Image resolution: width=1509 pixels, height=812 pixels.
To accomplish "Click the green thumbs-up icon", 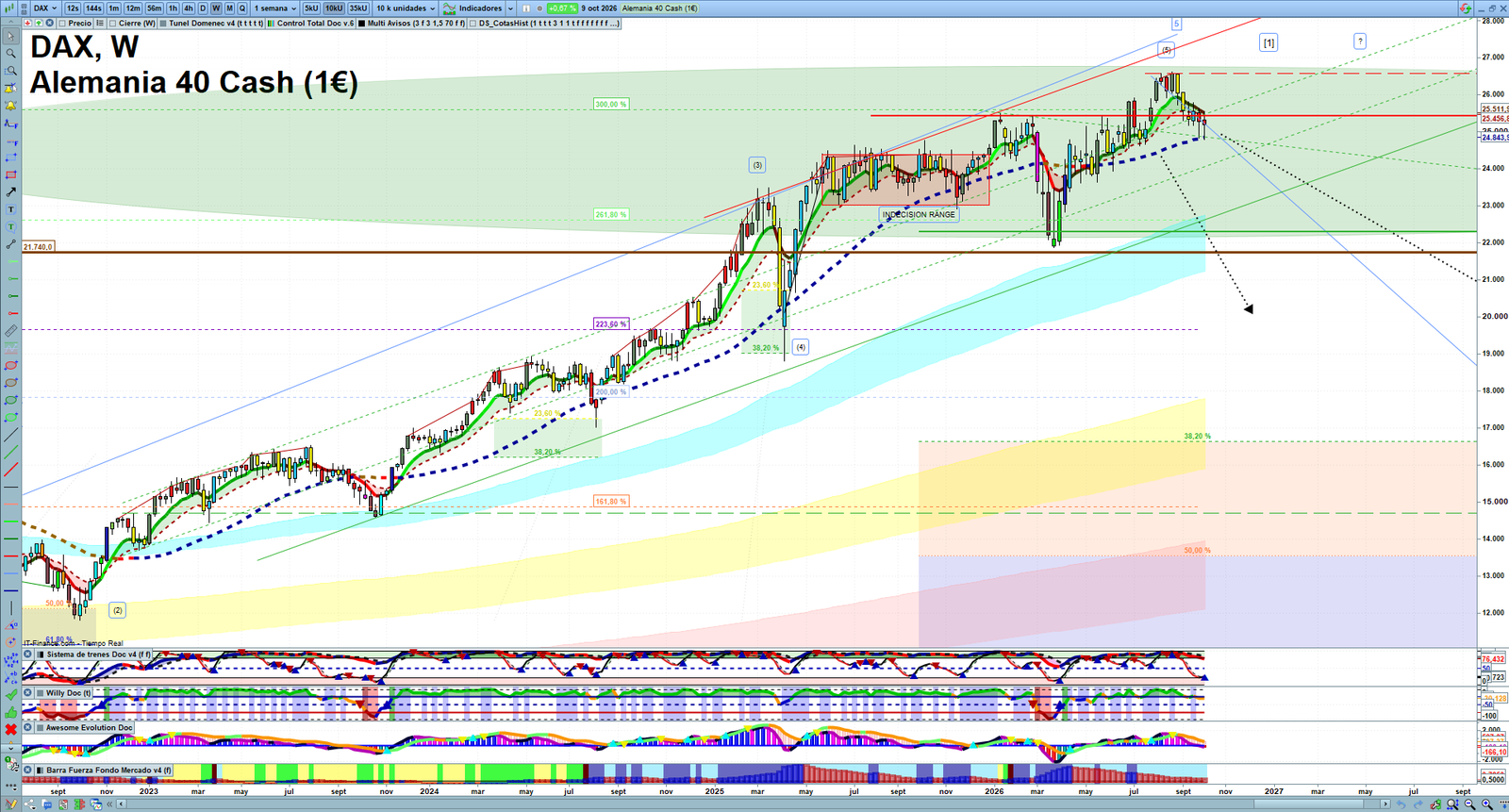I will (11, 712).
